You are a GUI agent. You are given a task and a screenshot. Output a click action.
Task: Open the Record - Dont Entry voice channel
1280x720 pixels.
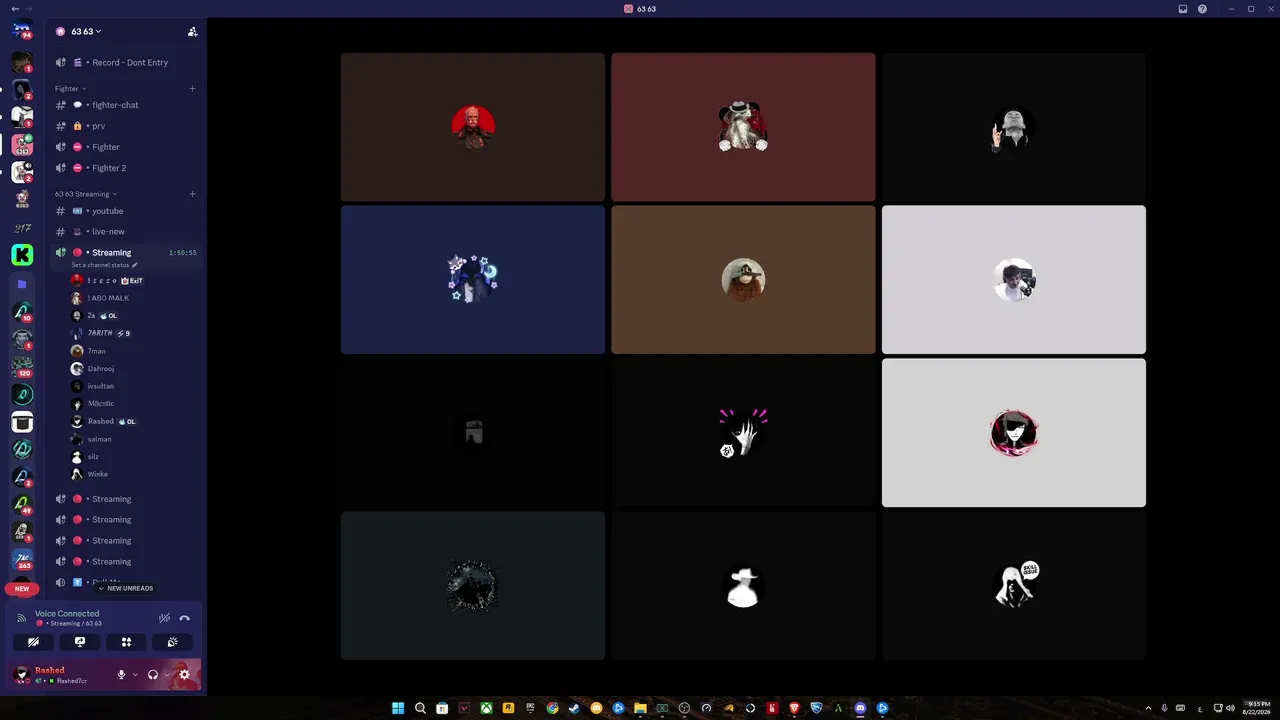[126, 63]
